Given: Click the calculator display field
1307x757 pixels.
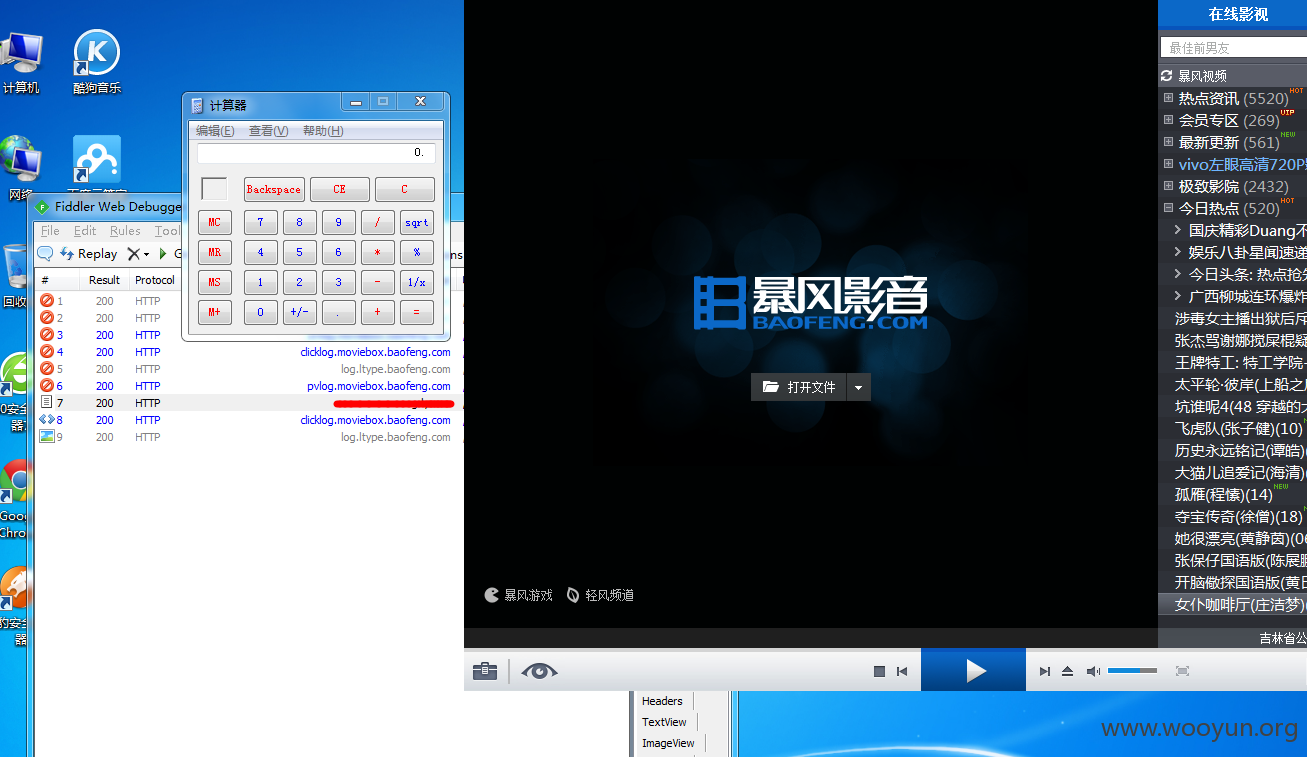Looking at the screenshot, I should (316, 153).
